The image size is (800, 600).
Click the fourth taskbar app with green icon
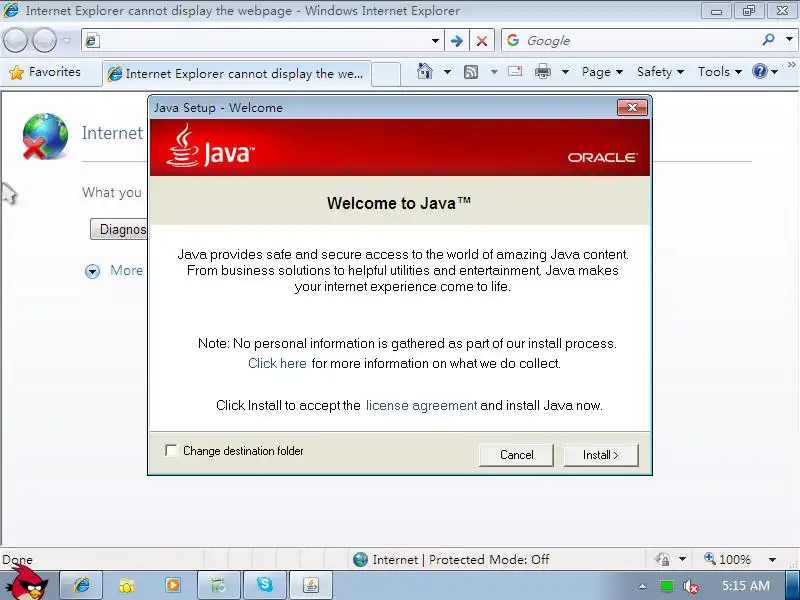tap(218, 585)
